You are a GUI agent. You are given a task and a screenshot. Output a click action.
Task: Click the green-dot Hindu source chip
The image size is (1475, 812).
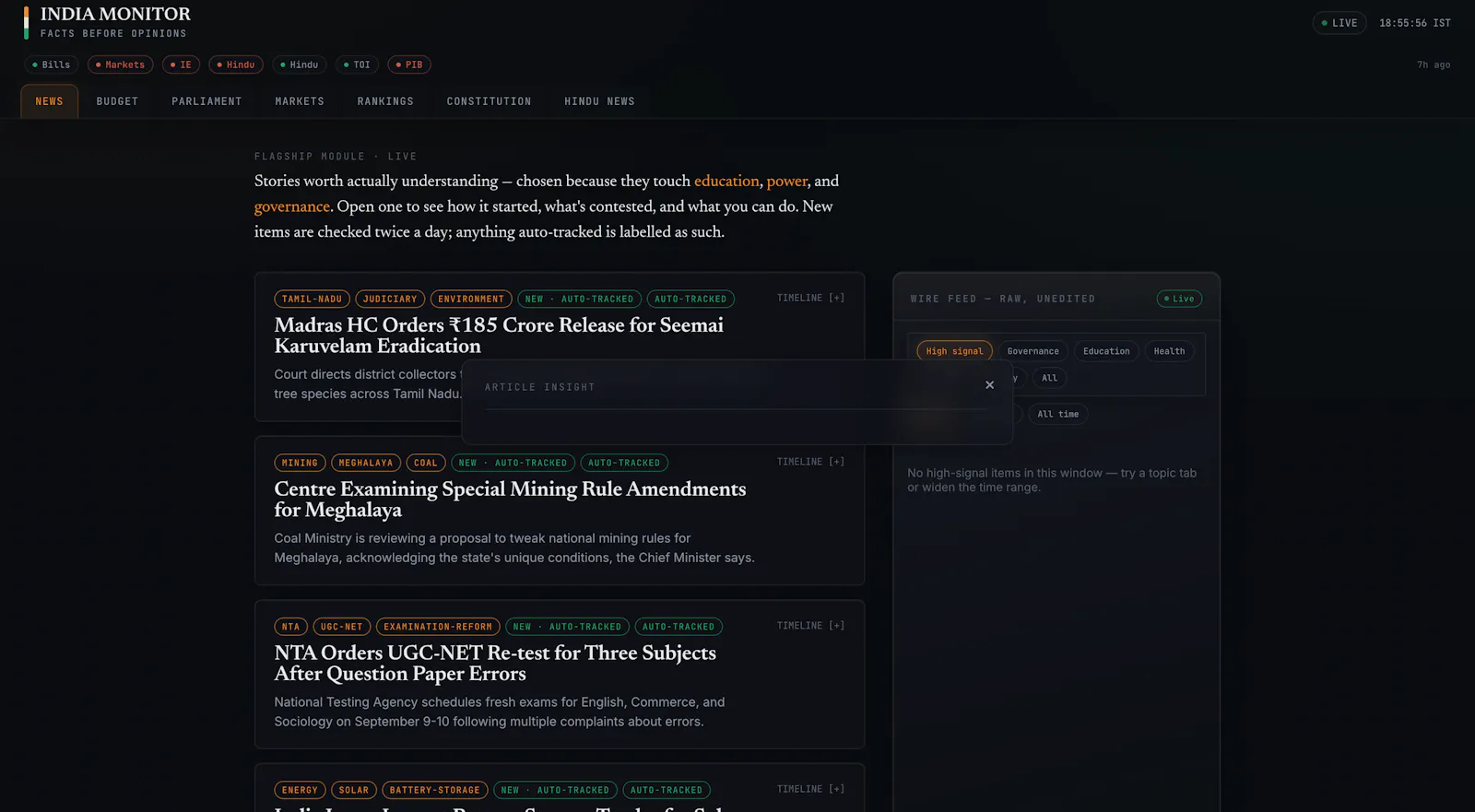pyautogui.click(x=300, y=65)
